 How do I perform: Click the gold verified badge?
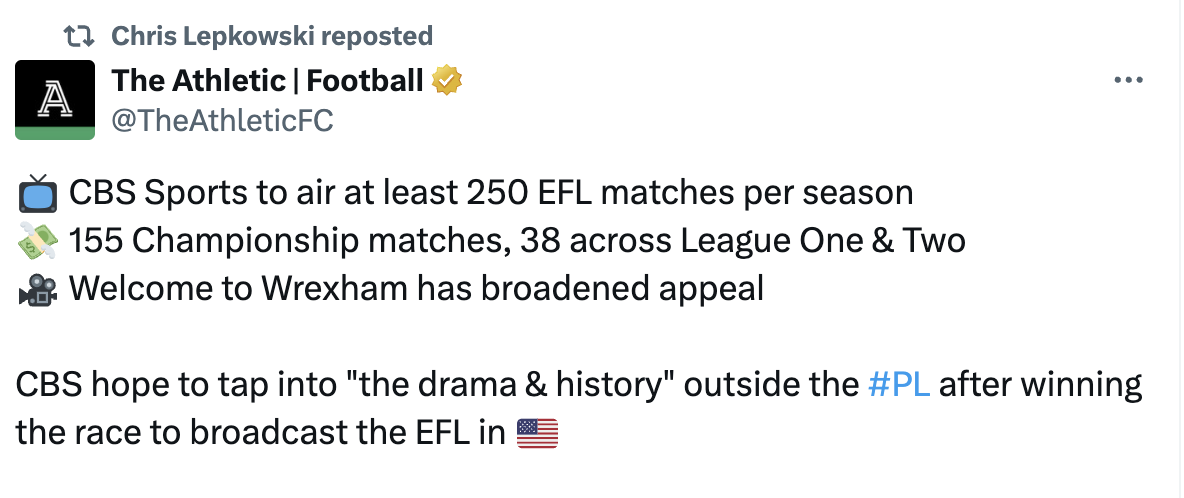446,80
